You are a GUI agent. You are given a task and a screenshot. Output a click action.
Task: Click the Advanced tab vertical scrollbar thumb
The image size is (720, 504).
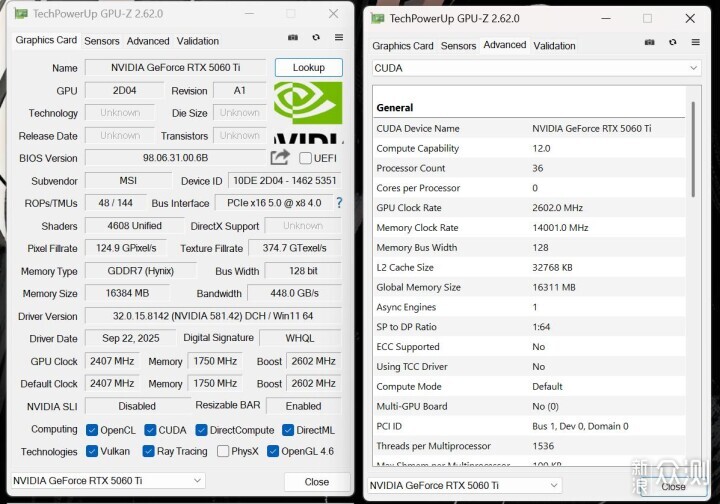coord(693,149)
